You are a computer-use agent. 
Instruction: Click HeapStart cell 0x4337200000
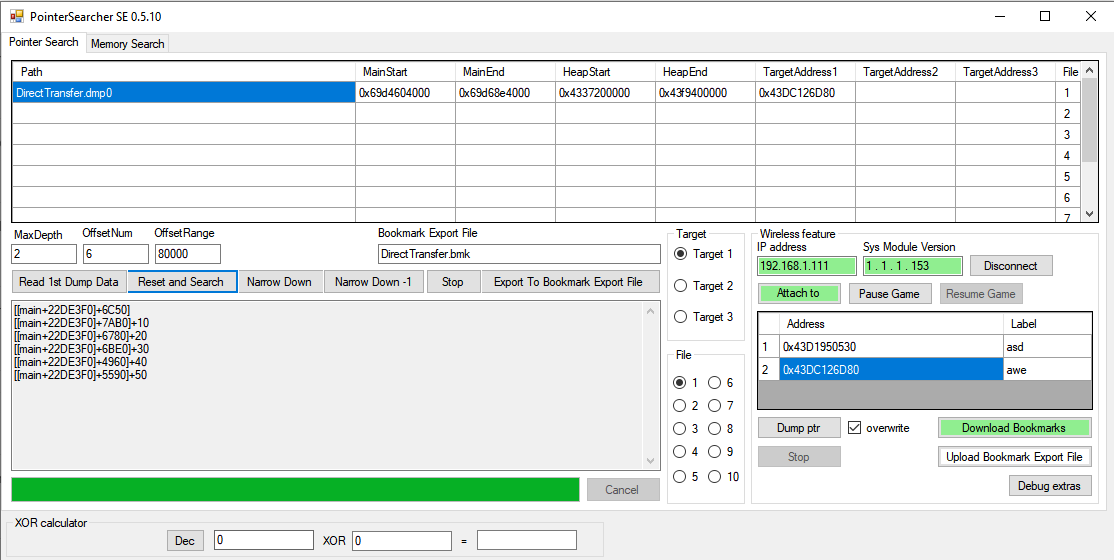point(605,92)
